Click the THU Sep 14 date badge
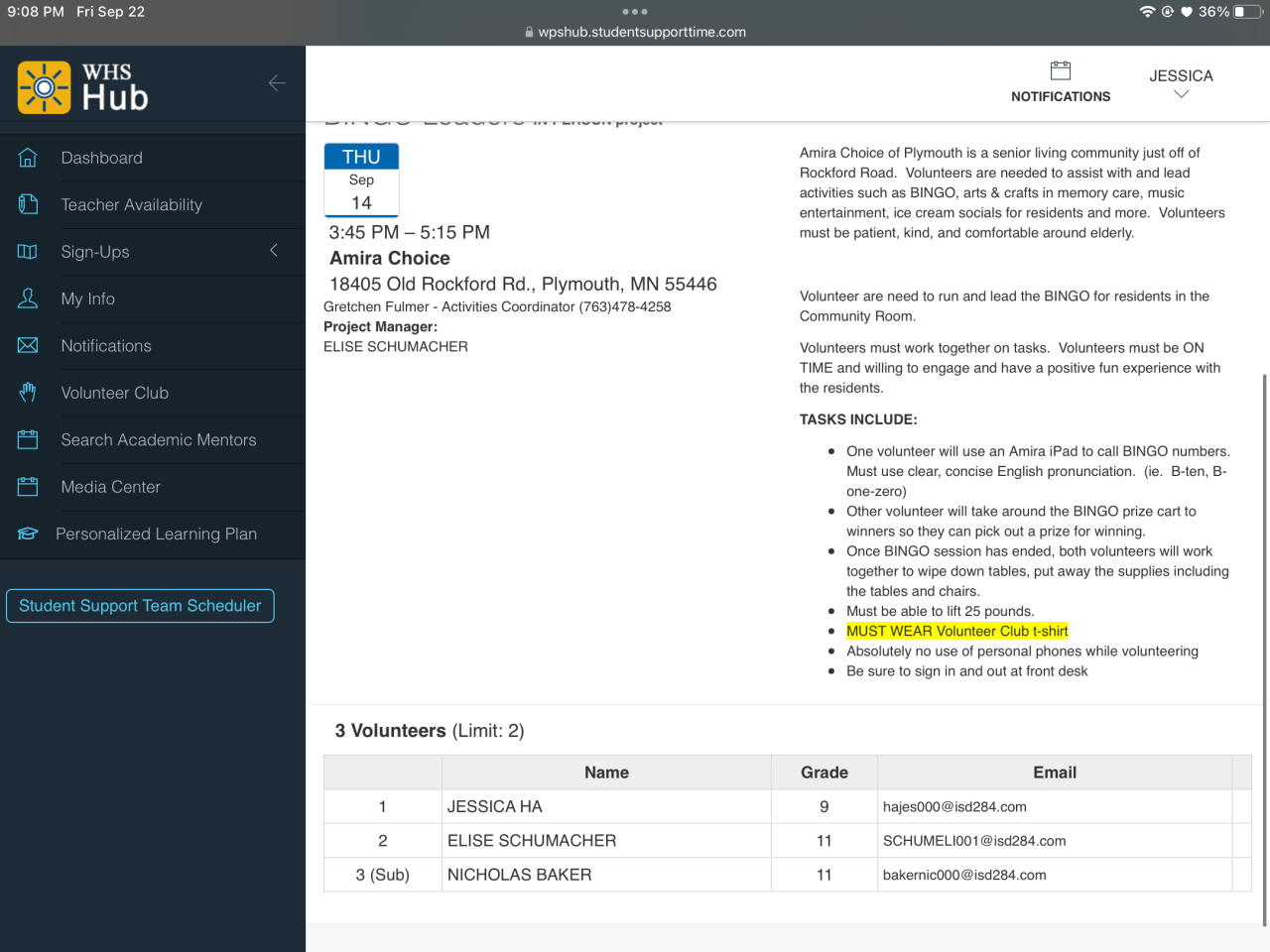This screenshot has width=1270, height=952. (361, 179)
